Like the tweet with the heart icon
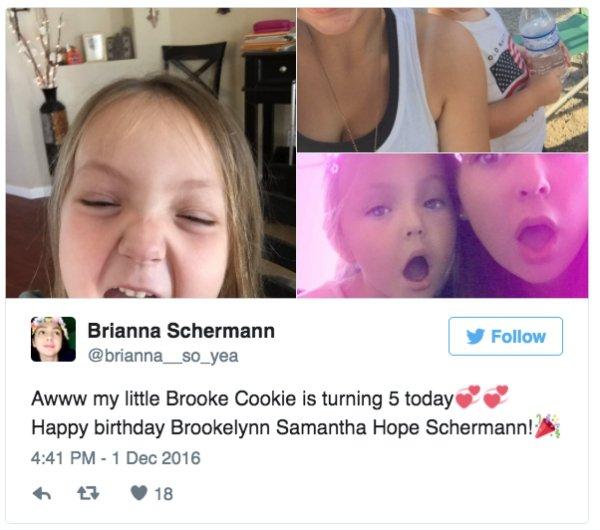The width and height of the screenshot is (600, 530). coord(139,493)
